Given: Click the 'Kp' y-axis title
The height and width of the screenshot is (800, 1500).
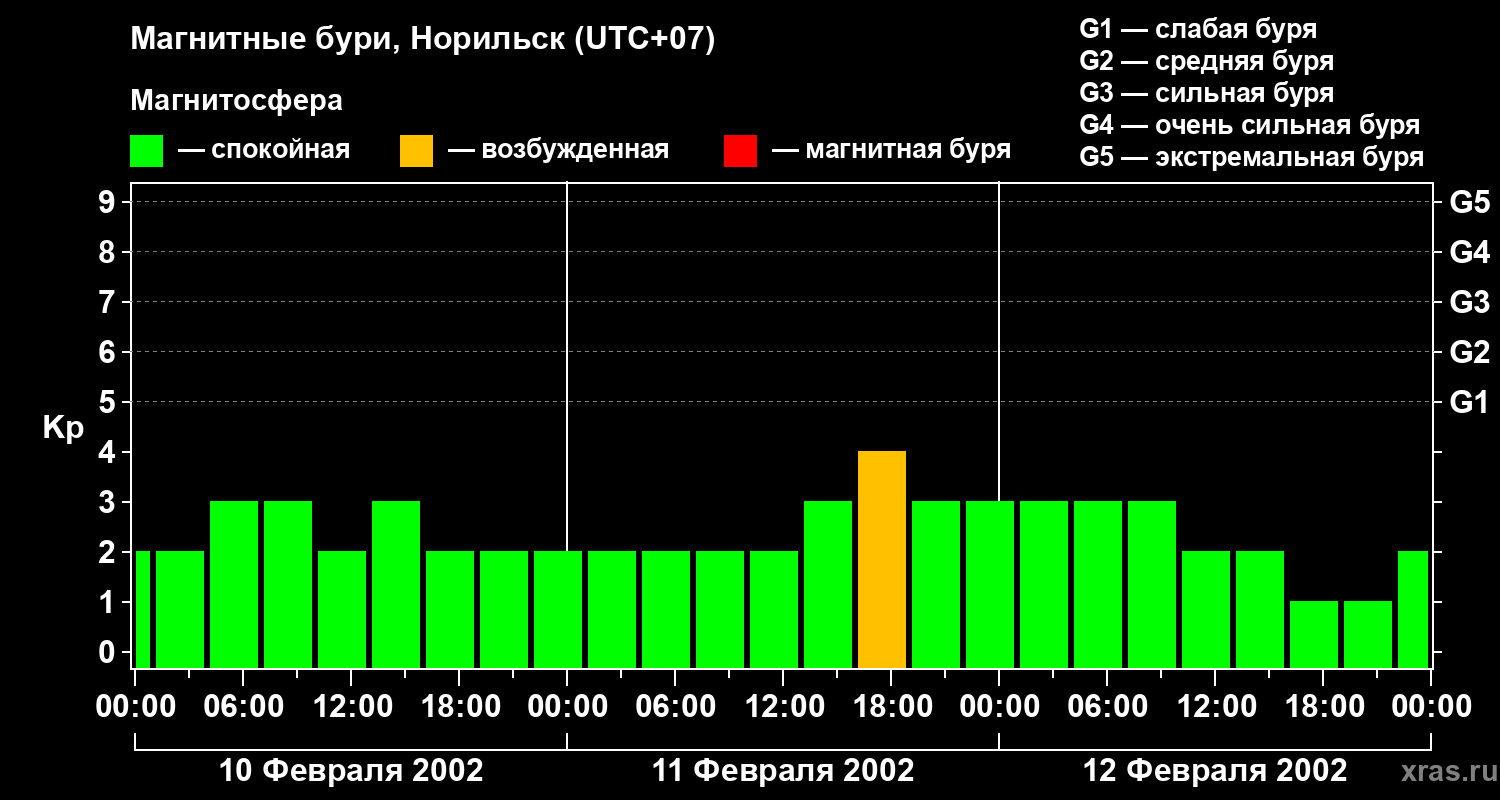Looking at the screenshot, I should 63,428.
